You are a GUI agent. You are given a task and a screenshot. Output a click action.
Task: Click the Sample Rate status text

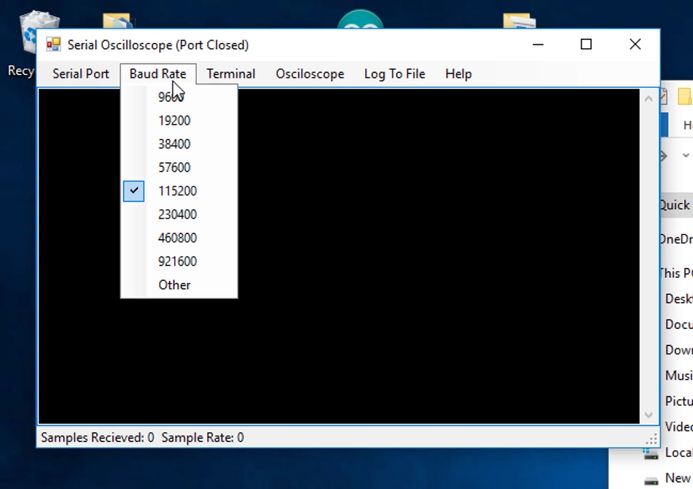tap(202, 437)
